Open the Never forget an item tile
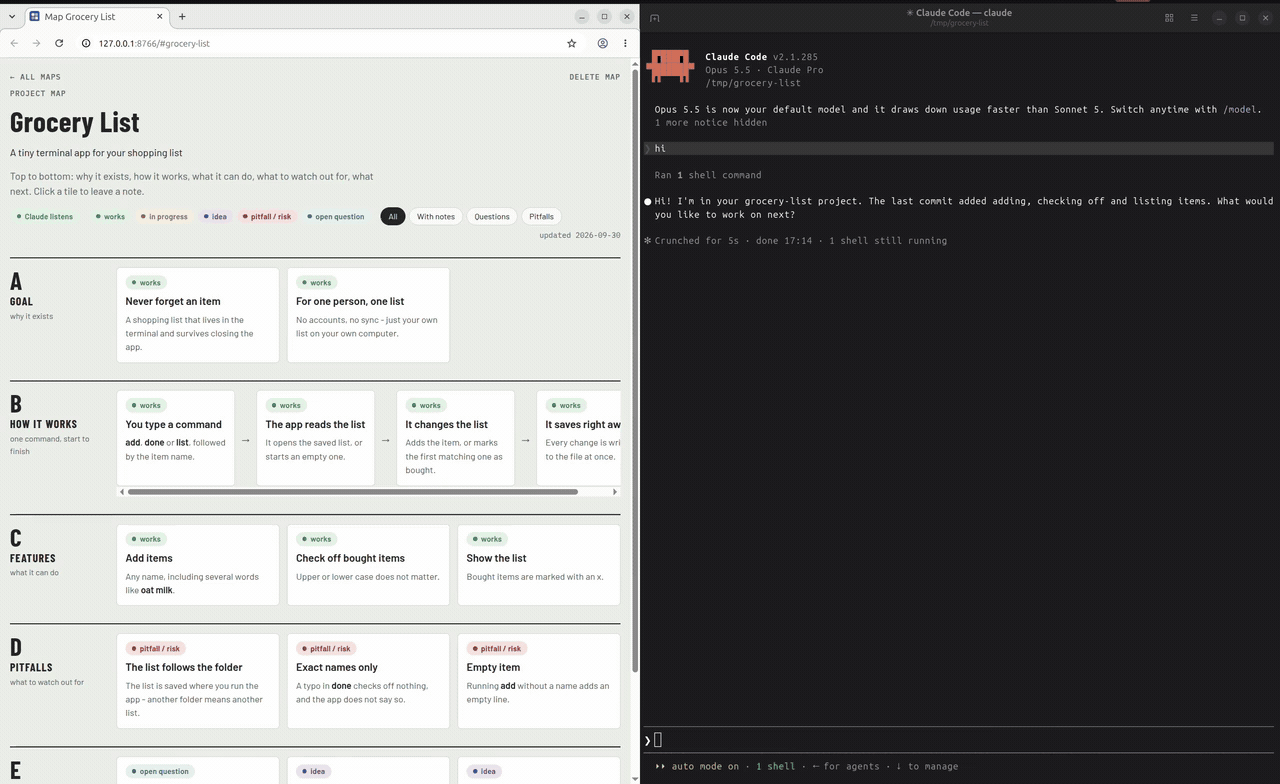The image size is (1280, 784). pos(198,314)
